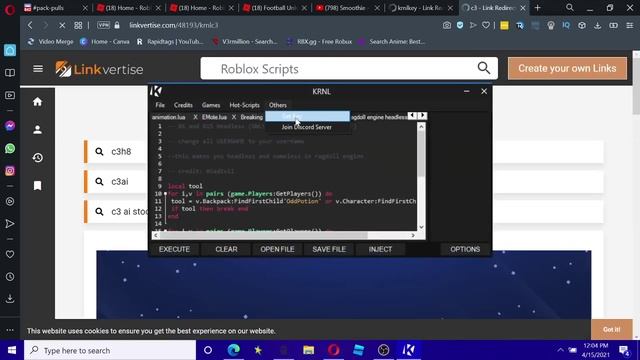Open File Explorer from taskbar
The image size is (640, 360).
pos(308,350)
